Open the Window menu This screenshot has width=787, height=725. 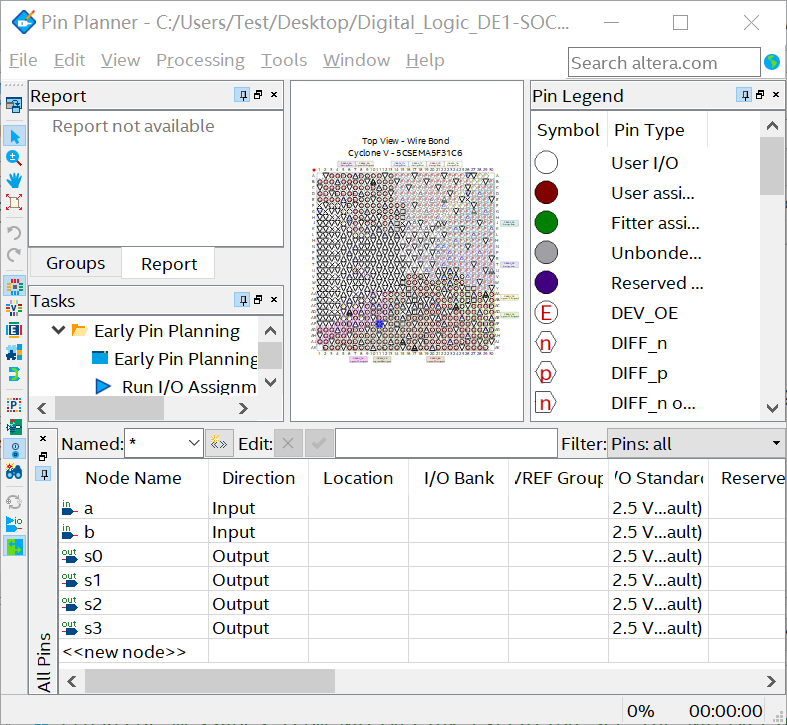(x=356, y=60)
